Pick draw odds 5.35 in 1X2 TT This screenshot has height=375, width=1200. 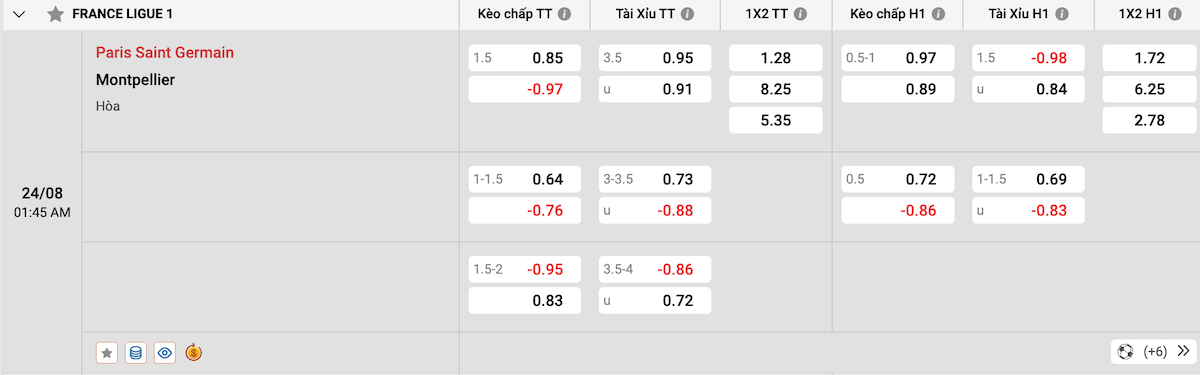pos(776,120)
